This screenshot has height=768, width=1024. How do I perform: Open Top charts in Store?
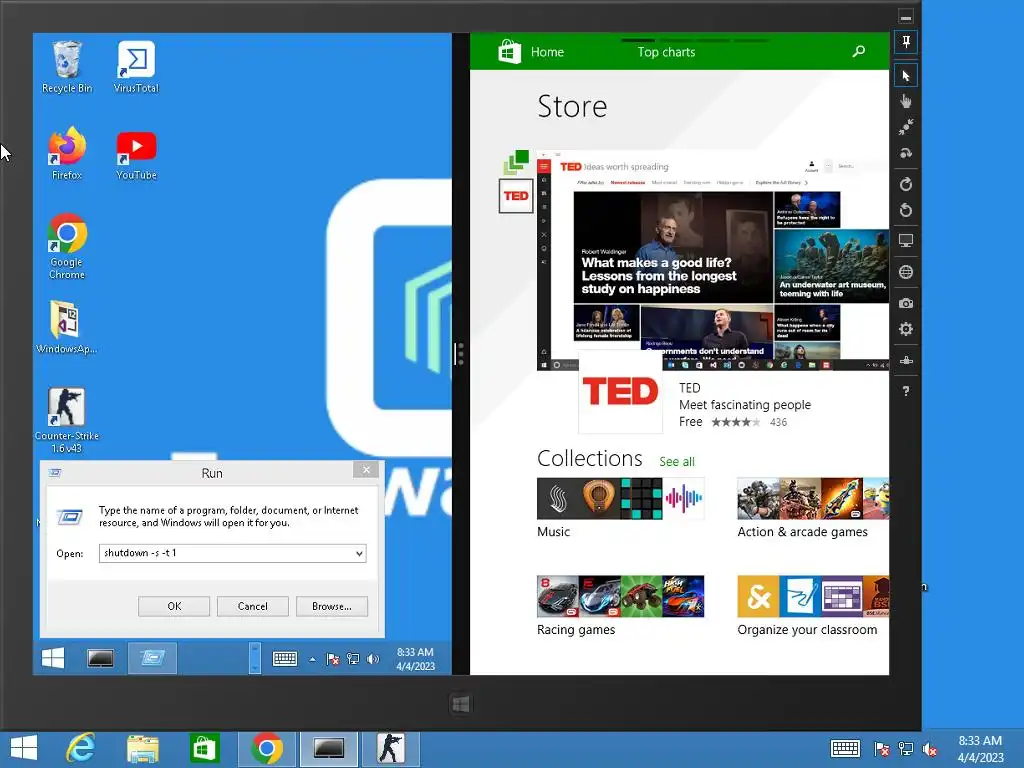point(666,52)
